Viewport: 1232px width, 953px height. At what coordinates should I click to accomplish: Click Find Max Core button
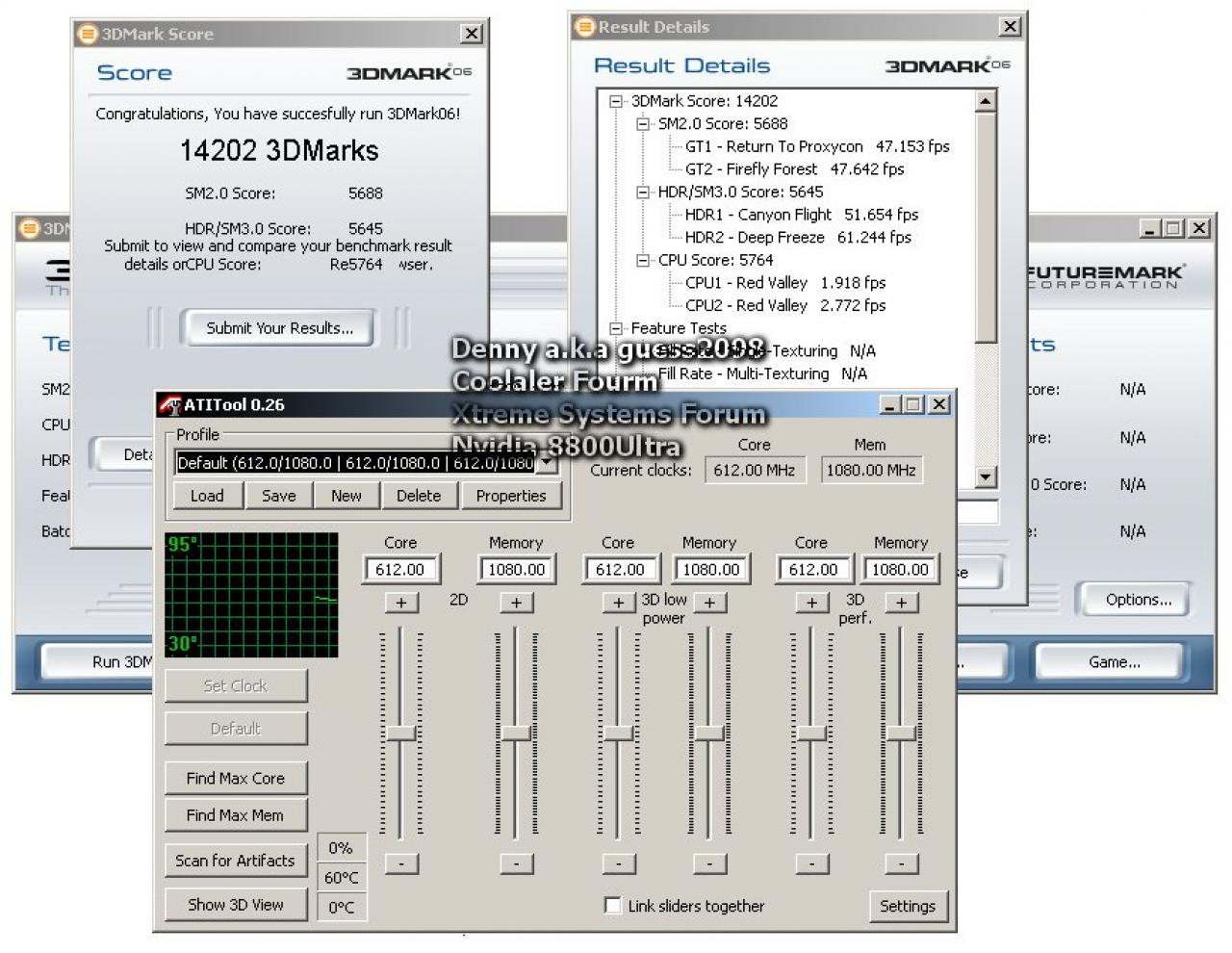236,778
